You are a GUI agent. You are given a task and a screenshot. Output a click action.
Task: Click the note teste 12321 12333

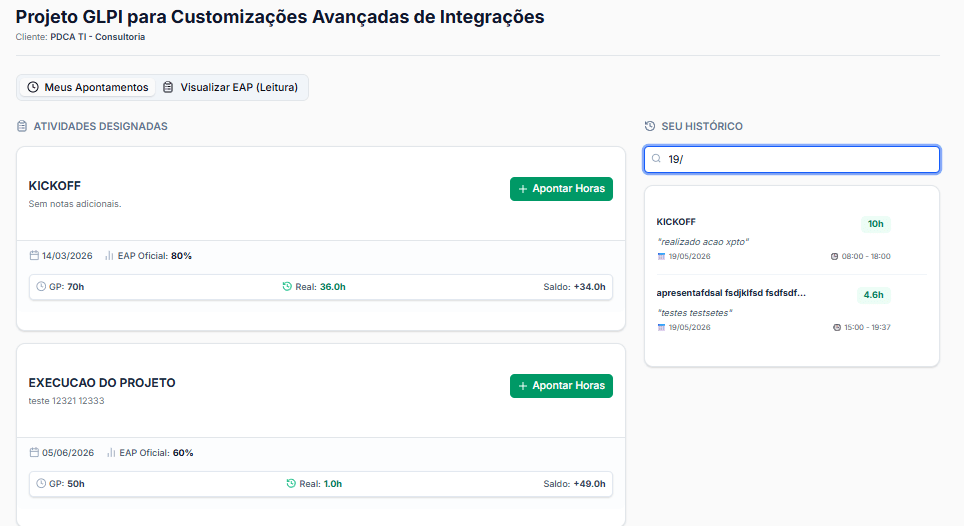66,401
